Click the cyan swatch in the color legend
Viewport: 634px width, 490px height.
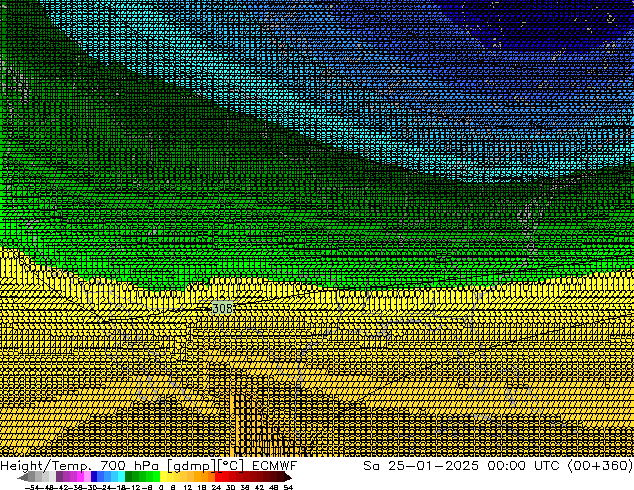pyautogui.click(x=121, y=476)
